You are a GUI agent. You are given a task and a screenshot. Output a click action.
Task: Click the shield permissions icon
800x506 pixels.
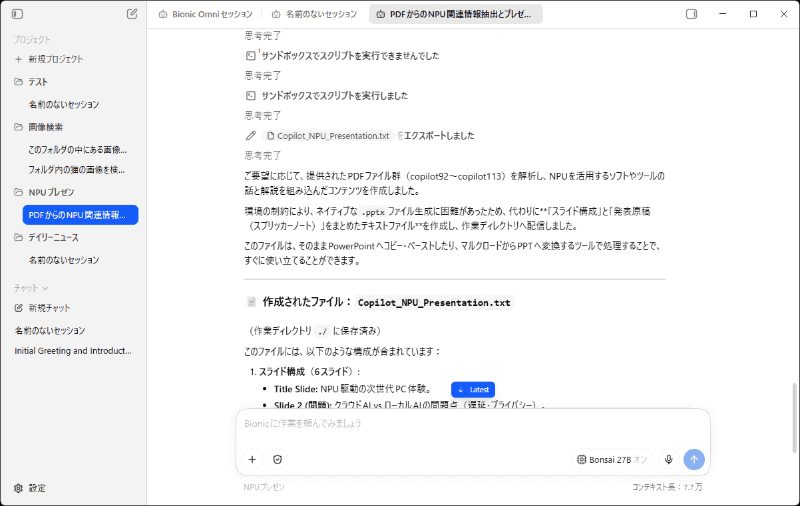(278, 460)
